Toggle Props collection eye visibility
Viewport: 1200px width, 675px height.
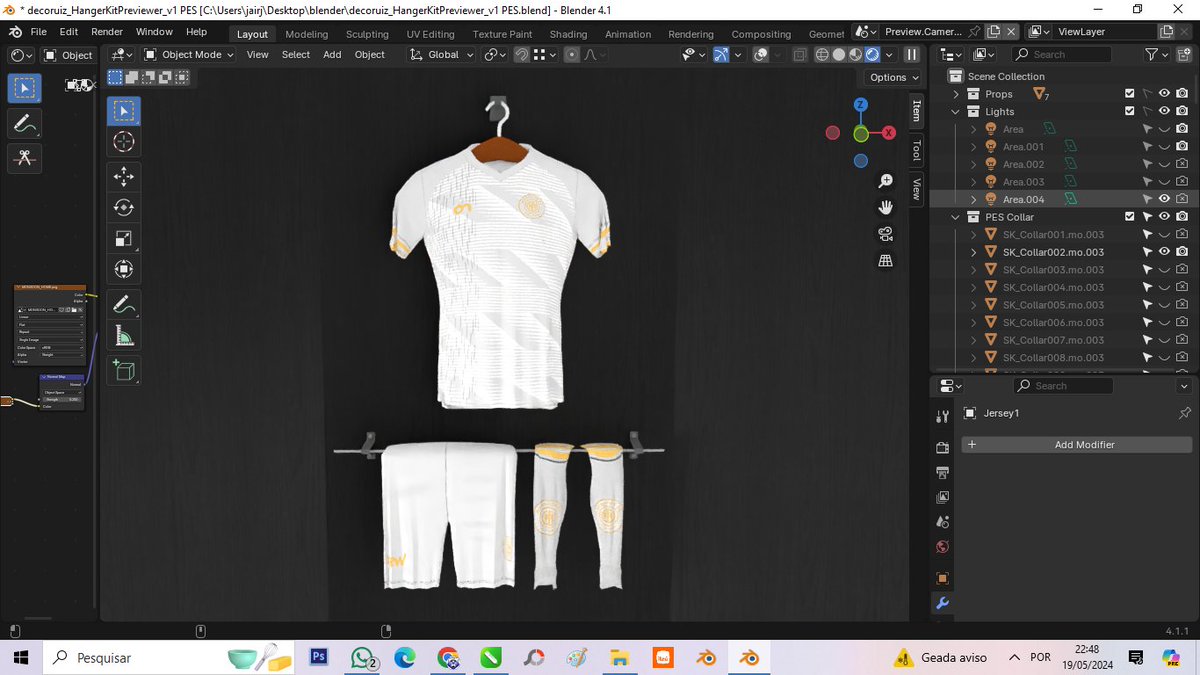pos(1164,94)
